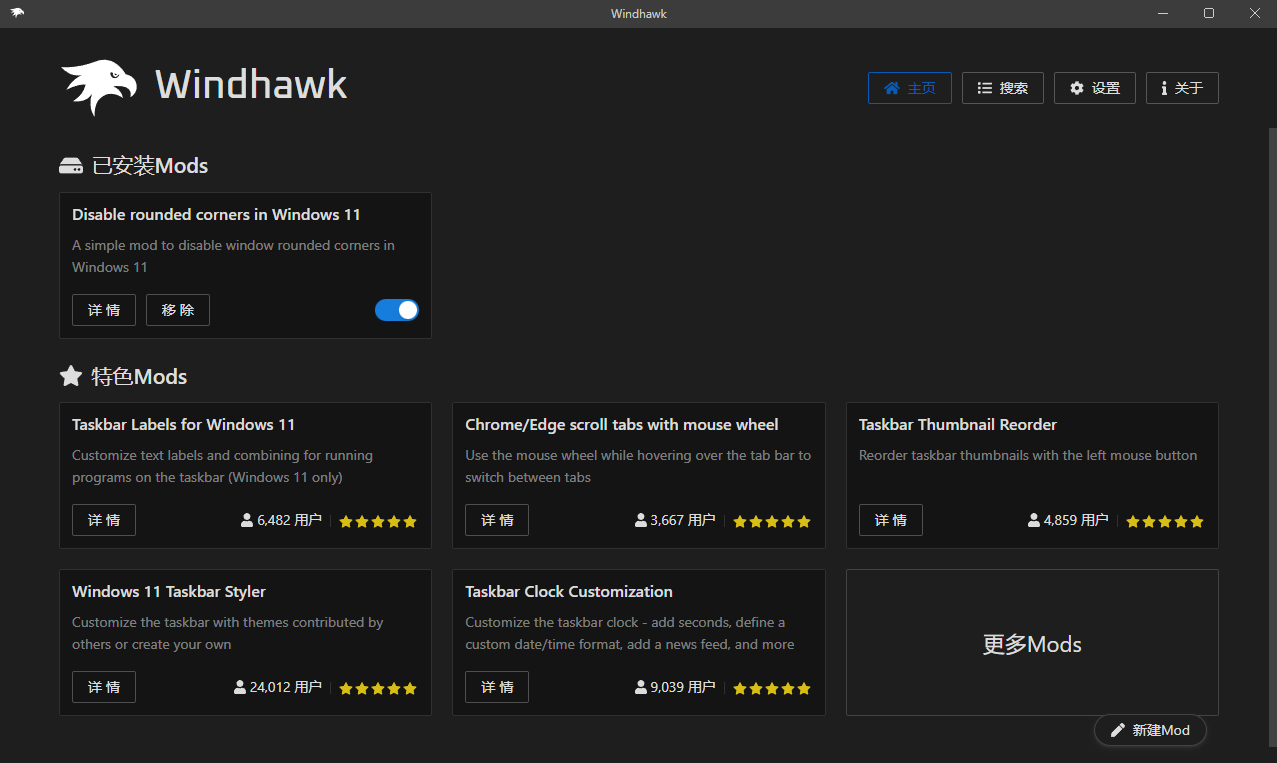Click 移除 to remove installed mod
Viewport: 1277px width, 763px height.
178,310
